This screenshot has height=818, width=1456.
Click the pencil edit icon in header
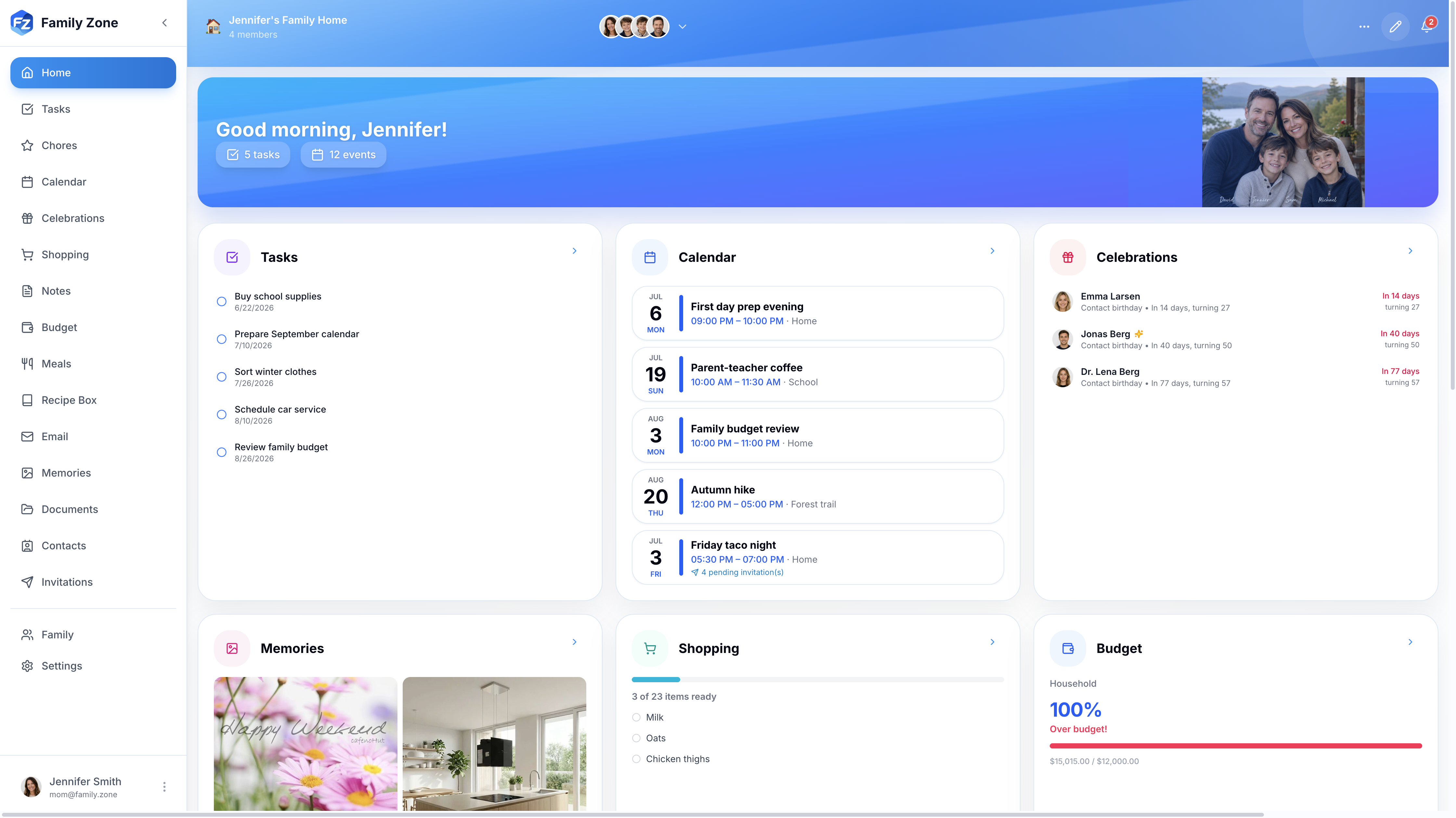1395,27
